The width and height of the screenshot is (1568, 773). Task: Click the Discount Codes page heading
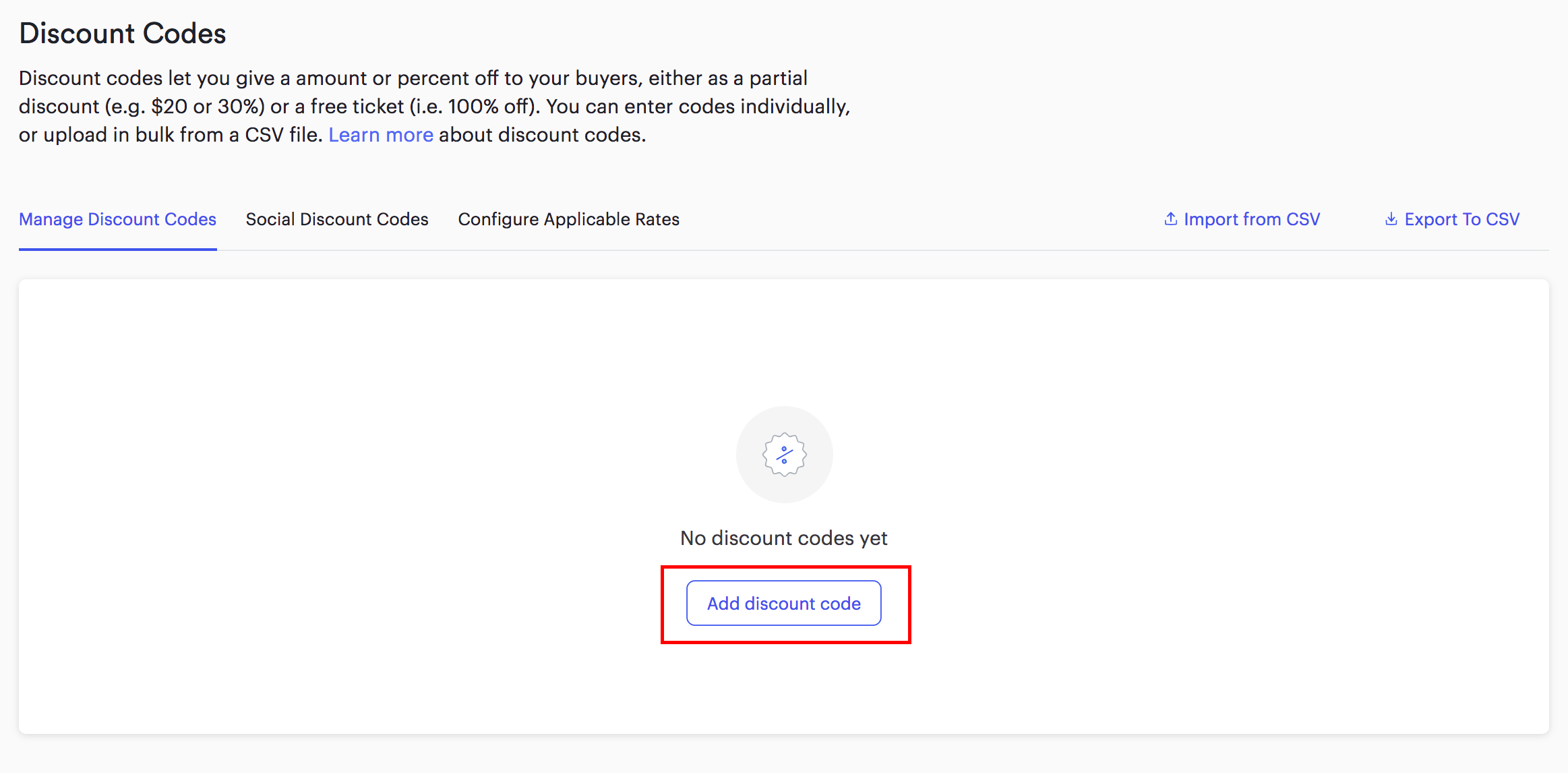click(122, 32)
